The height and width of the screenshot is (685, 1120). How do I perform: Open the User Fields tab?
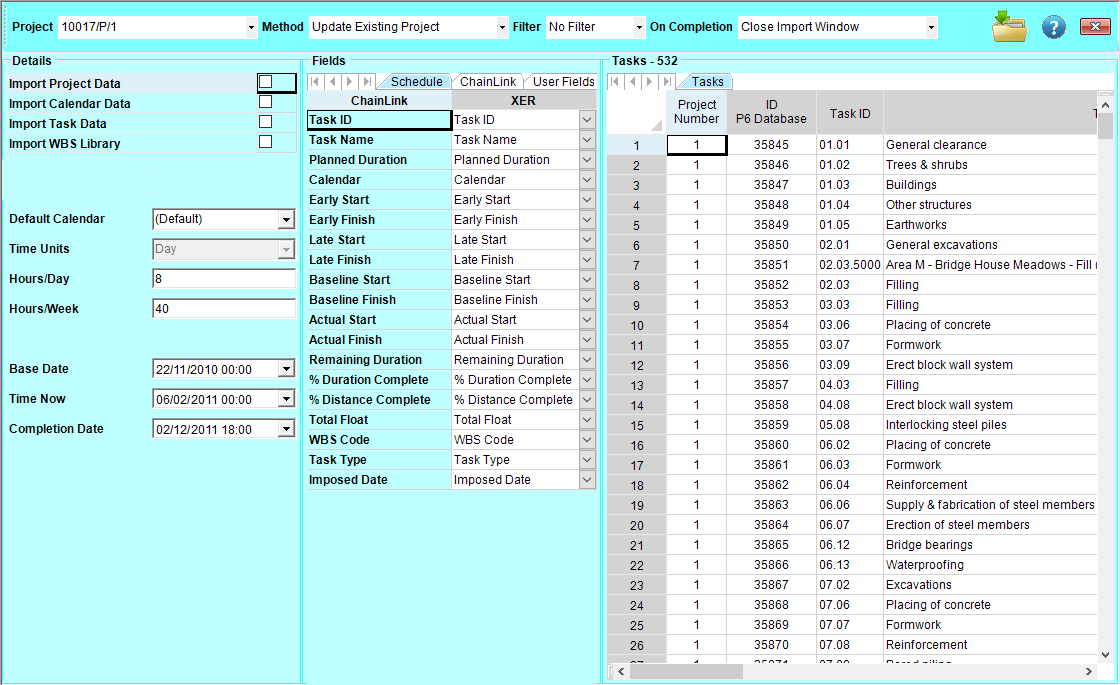tap(563, 82)
